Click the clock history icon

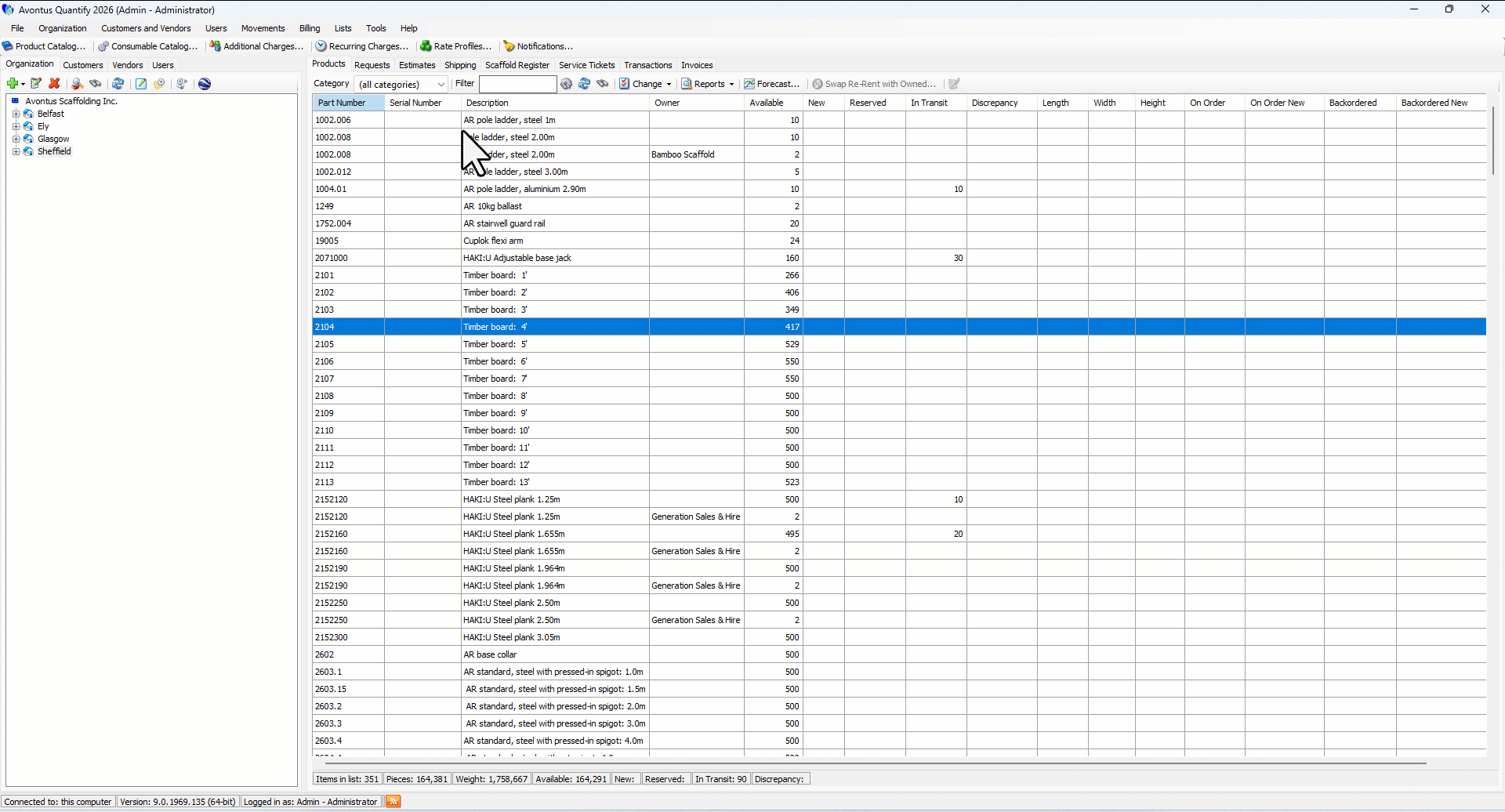(182, 84)
